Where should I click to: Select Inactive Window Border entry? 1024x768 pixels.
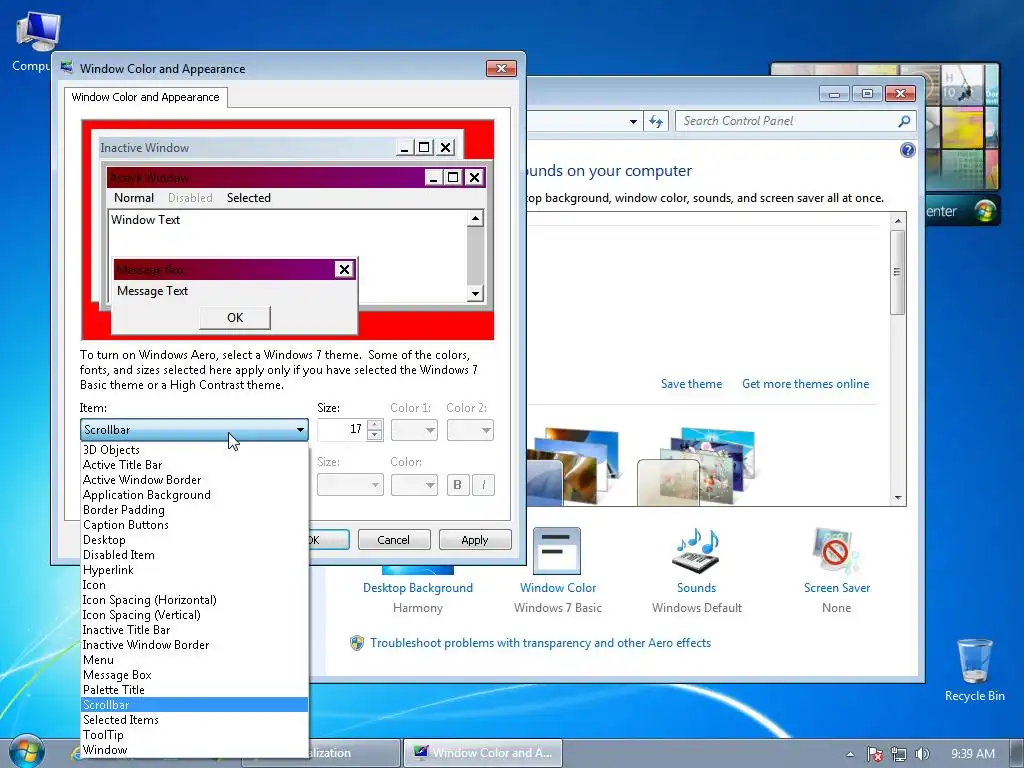194,645
